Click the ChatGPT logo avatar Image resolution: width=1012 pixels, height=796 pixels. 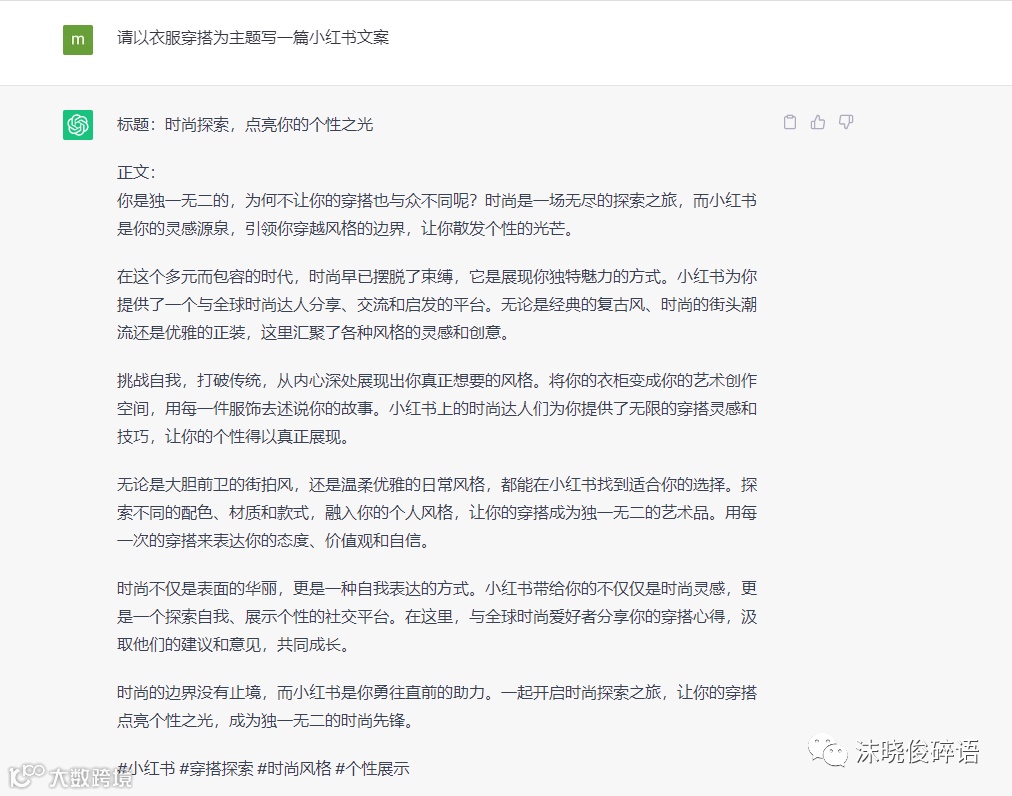[x=77, y=125]
